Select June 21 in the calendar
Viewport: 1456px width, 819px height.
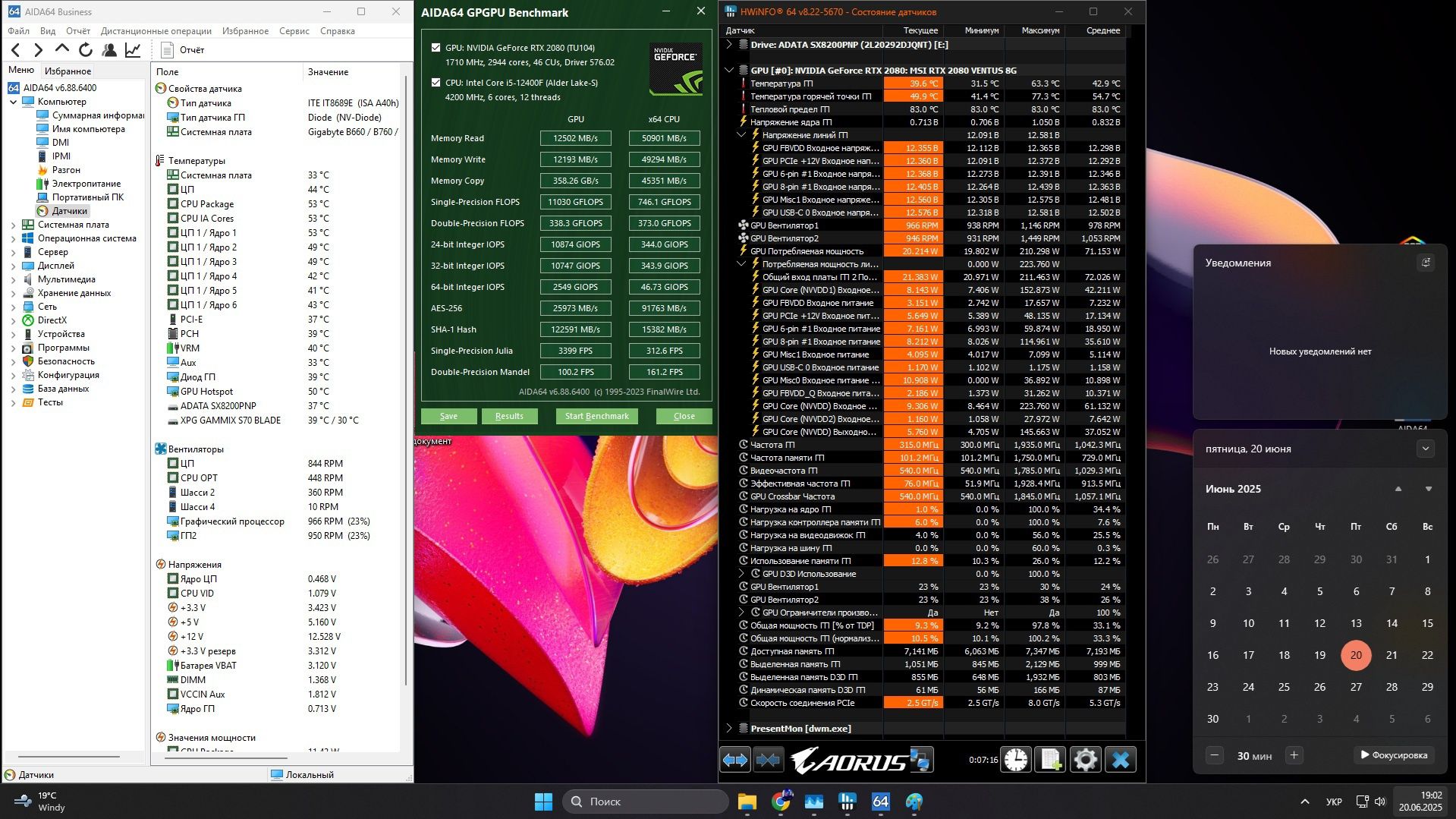pyautogui.click(x=1392, y=655)
